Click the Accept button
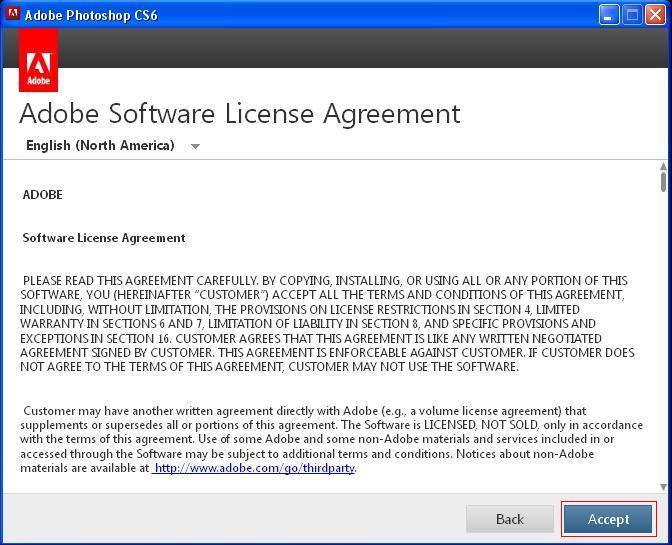The image size is (672, 545). tap(608, 519)
